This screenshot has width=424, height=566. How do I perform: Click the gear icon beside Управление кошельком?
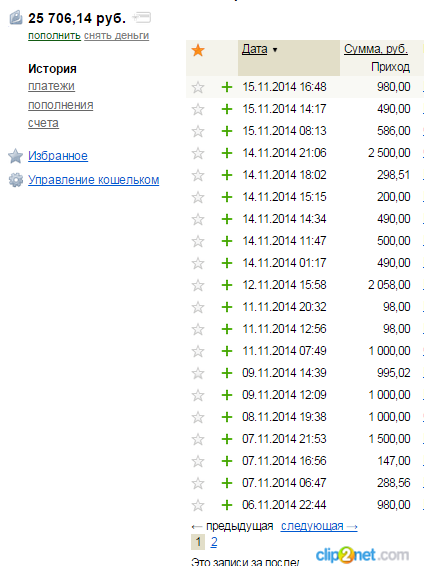pyautogui.click(x=16, y=180)
